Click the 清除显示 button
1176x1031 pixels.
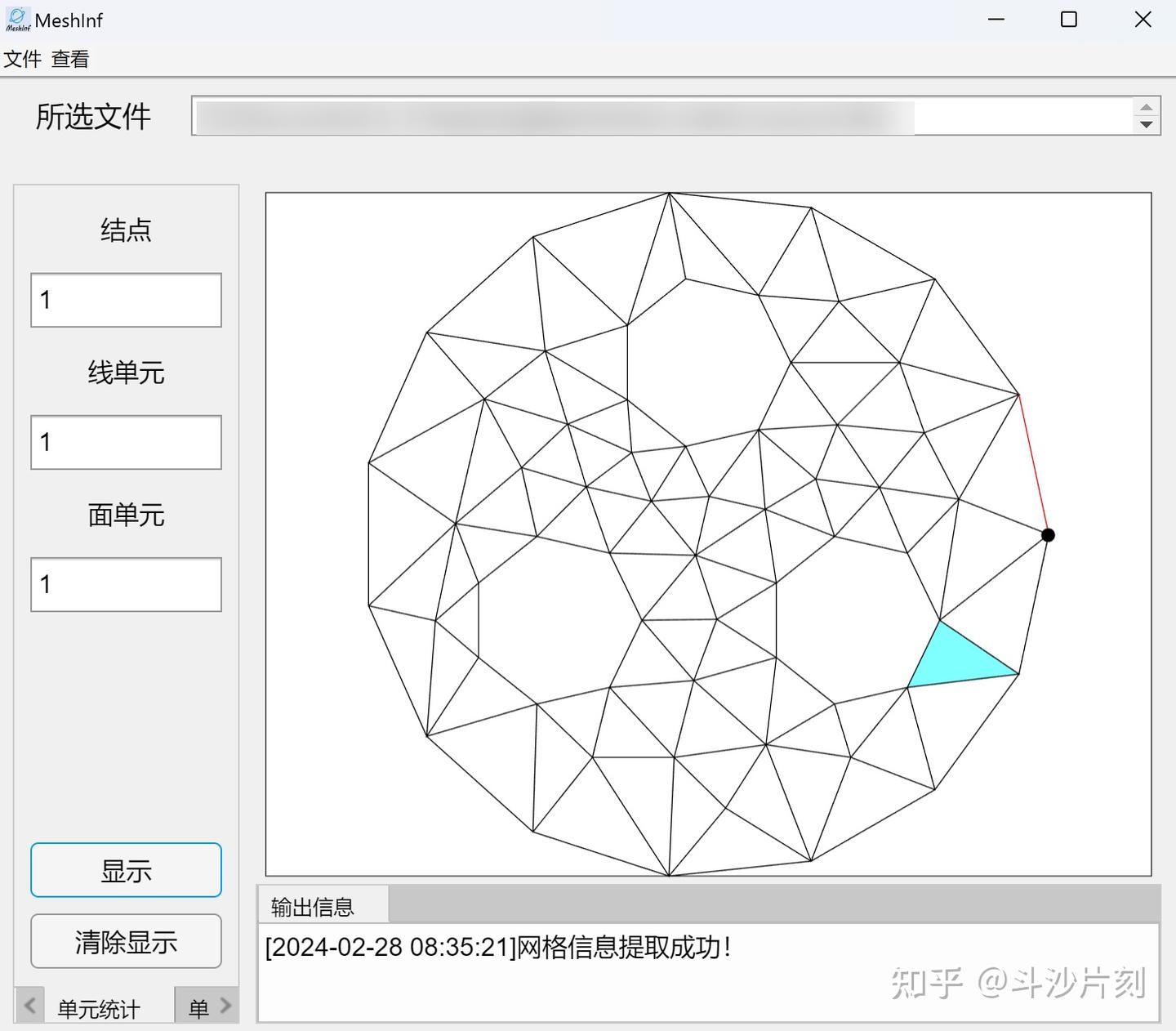pyautogui.click(x=126, y=941)
